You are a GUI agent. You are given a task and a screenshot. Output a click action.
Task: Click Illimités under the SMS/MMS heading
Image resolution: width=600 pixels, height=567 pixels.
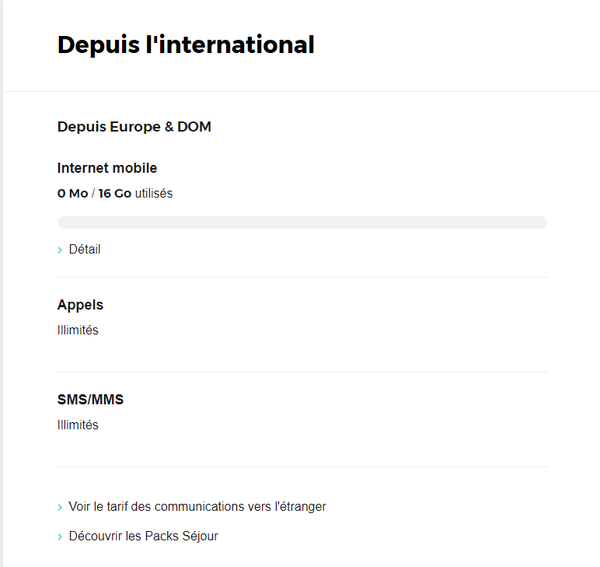[78, 425]
